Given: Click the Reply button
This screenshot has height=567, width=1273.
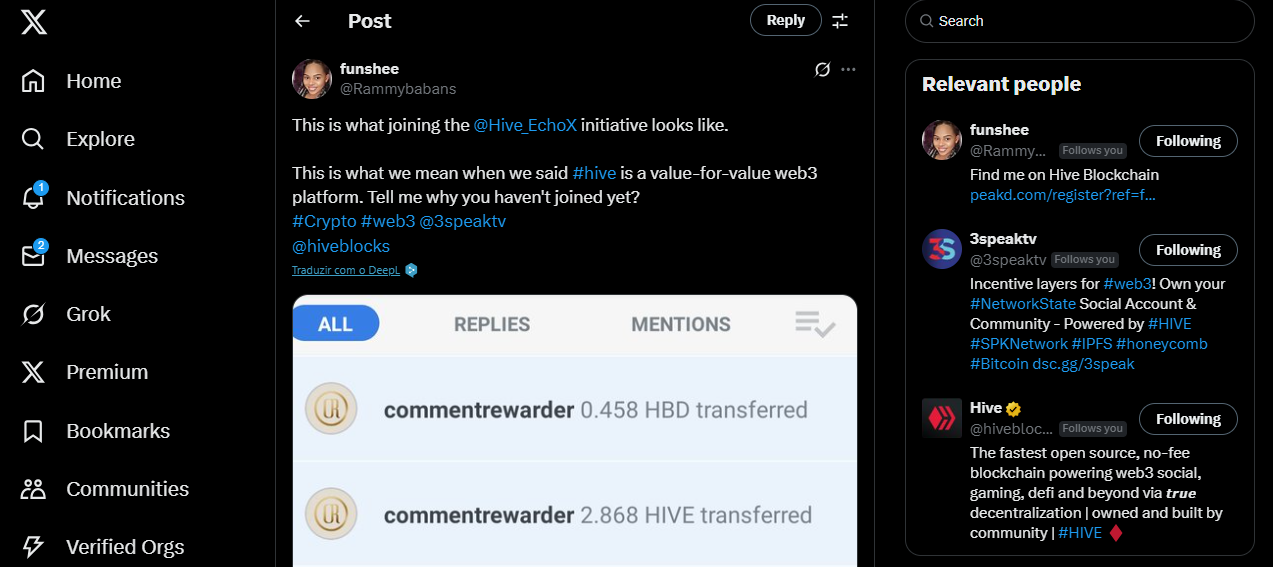Looking at the screenshot, I should click(x=786, y=20).
